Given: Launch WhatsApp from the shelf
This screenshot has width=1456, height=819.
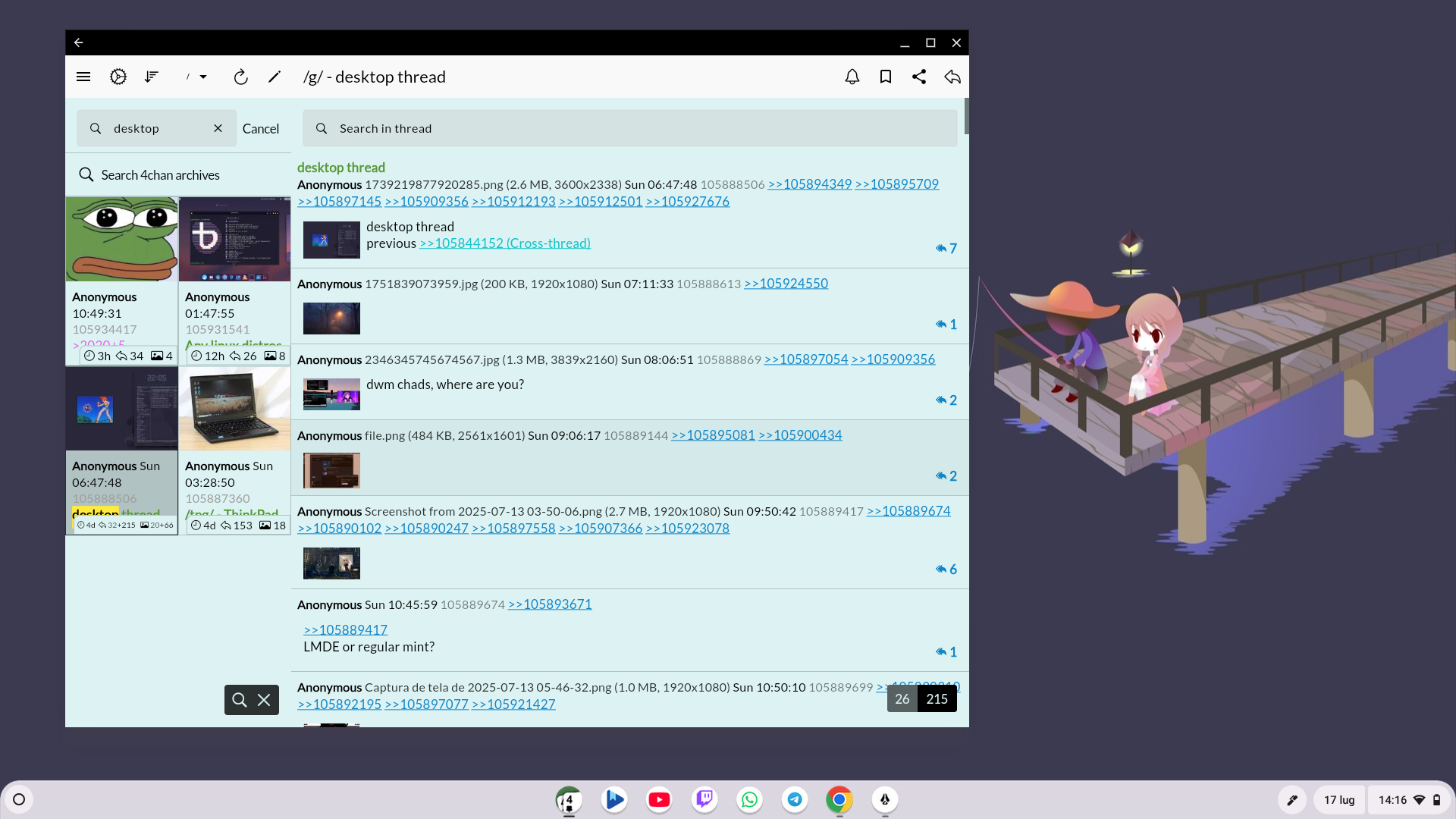Looking at the screenshot, I should tap(749, 799).
